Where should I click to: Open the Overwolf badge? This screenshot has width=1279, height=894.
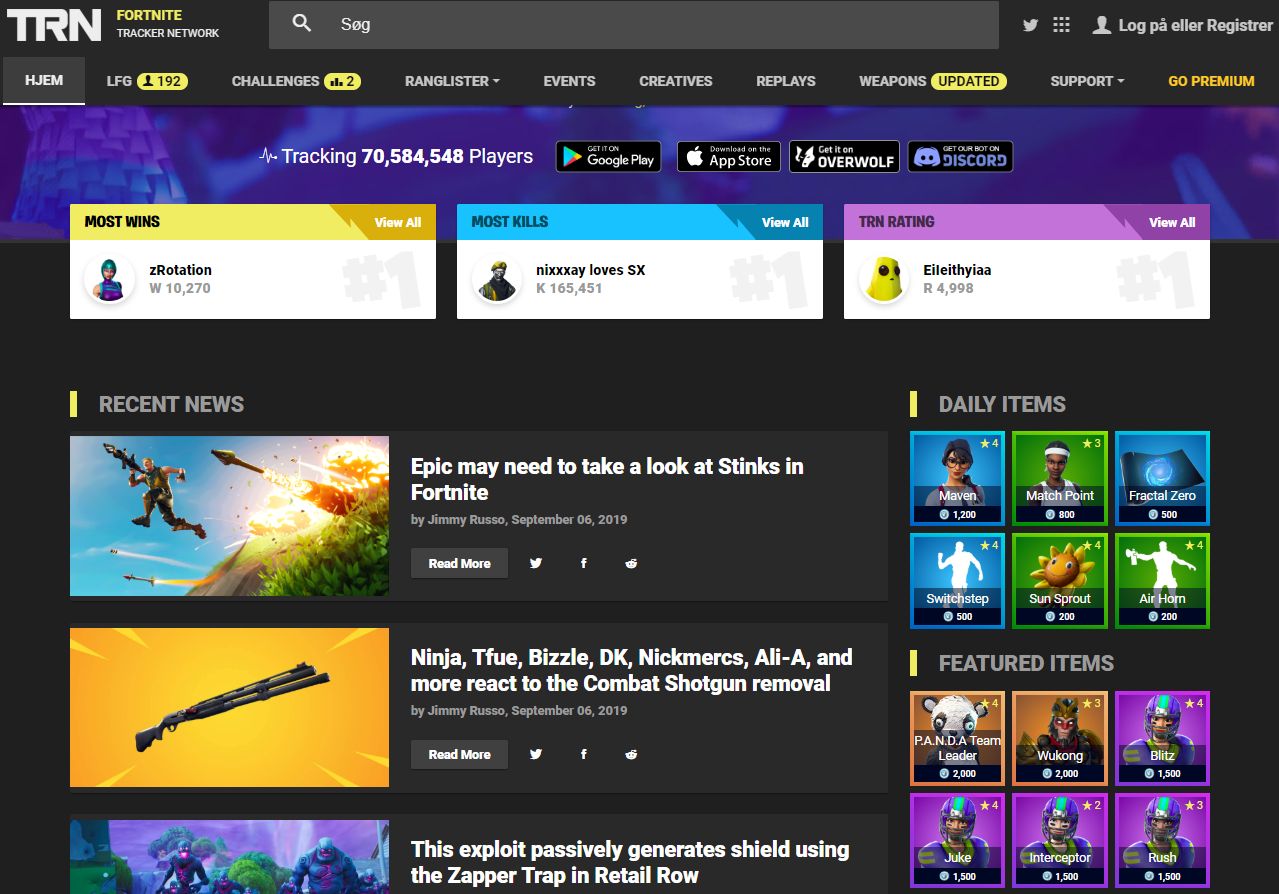(x=844, y=156)
